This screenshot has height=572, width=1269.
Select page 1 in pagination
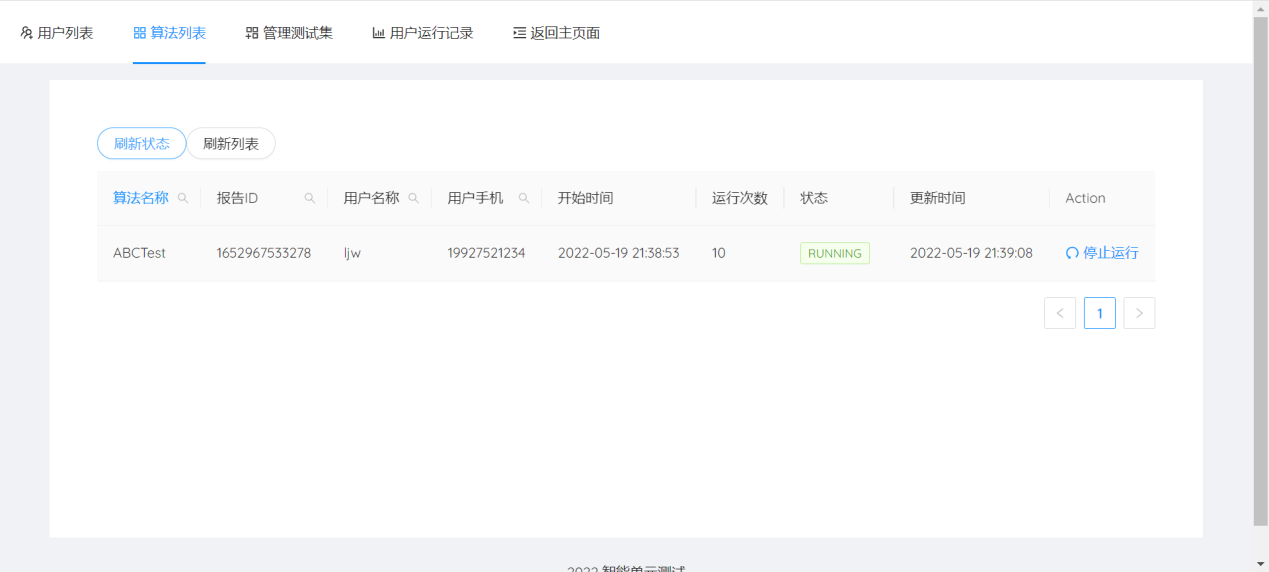click(x=1100, y=313)
